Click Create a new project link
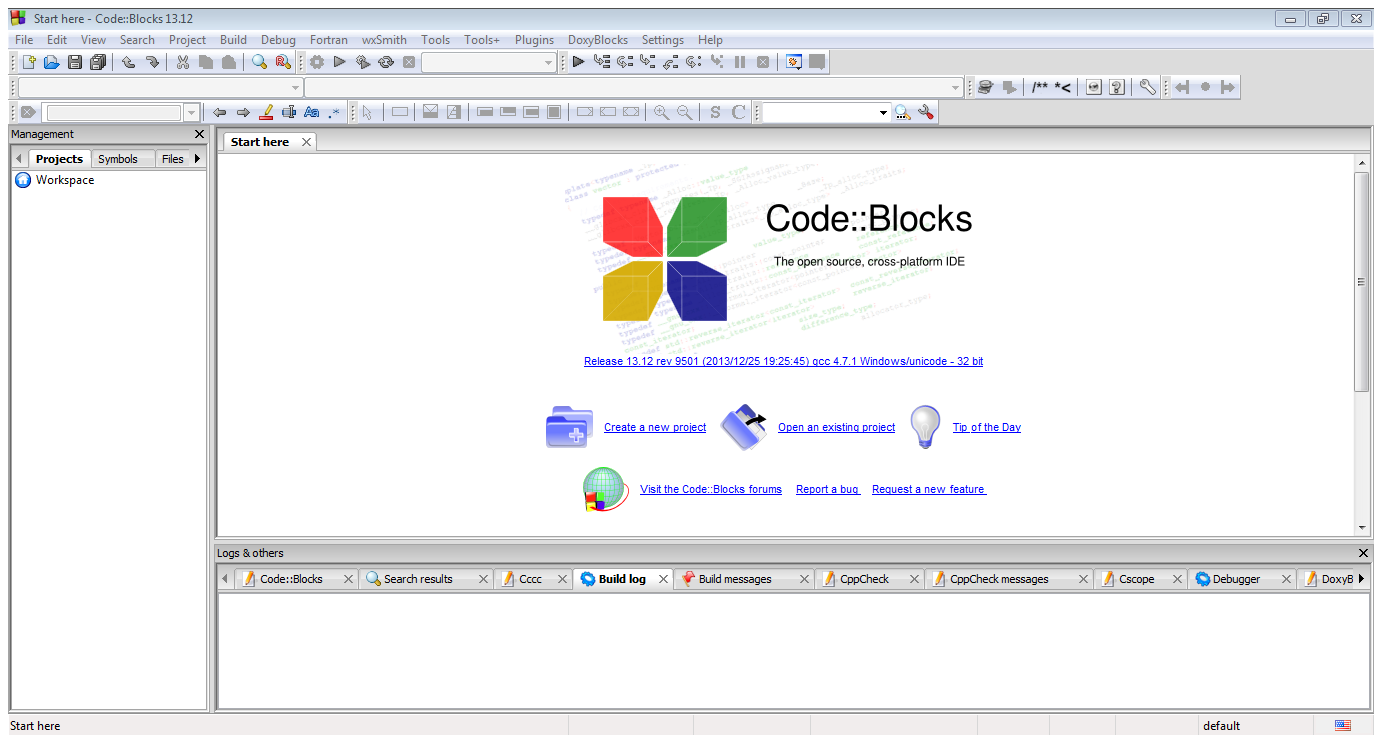The image size is (1382, 744). pyautogui.click(x=655, y=427)
